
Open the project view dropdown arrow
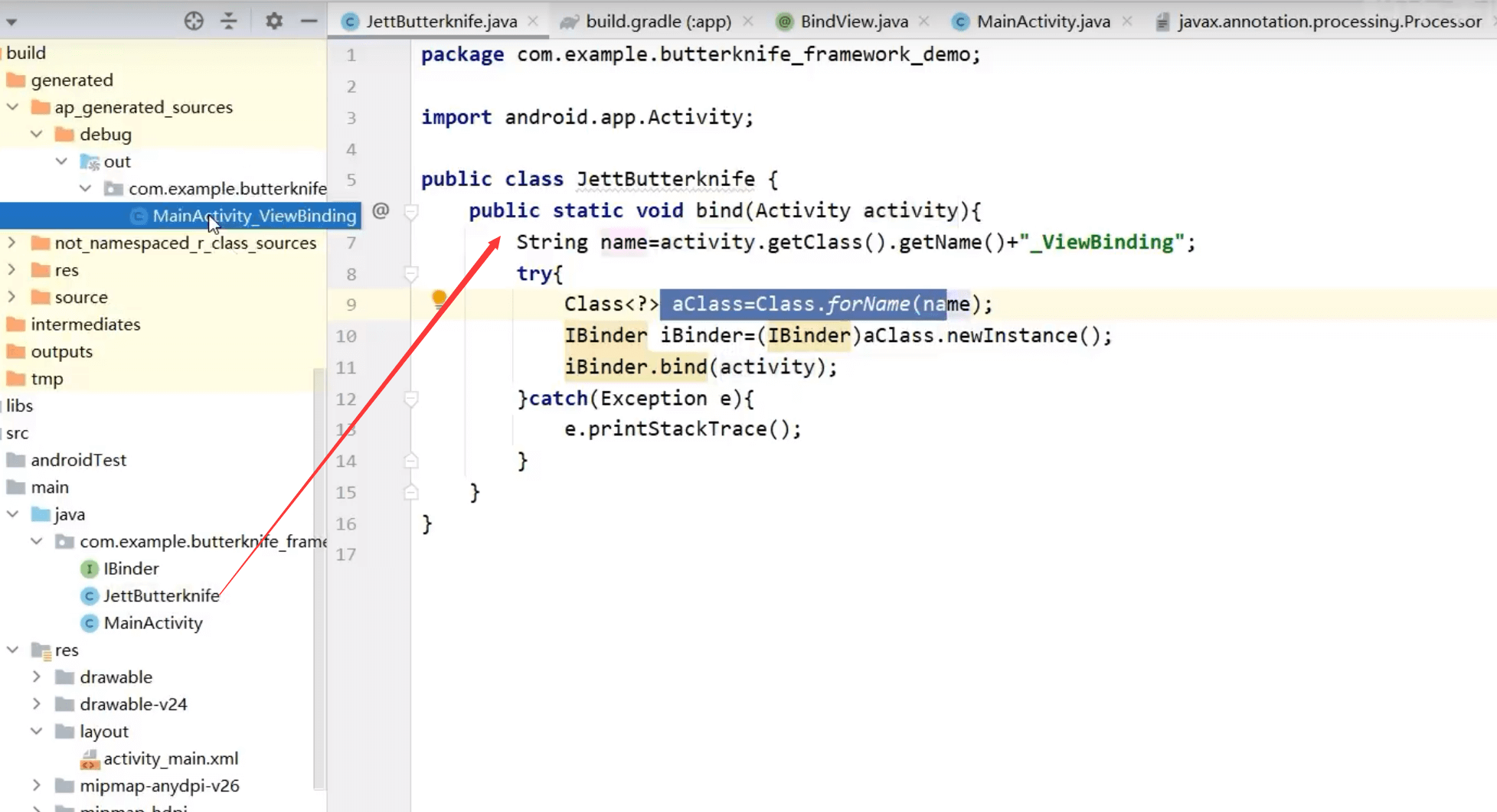click(x=11, y=22)
